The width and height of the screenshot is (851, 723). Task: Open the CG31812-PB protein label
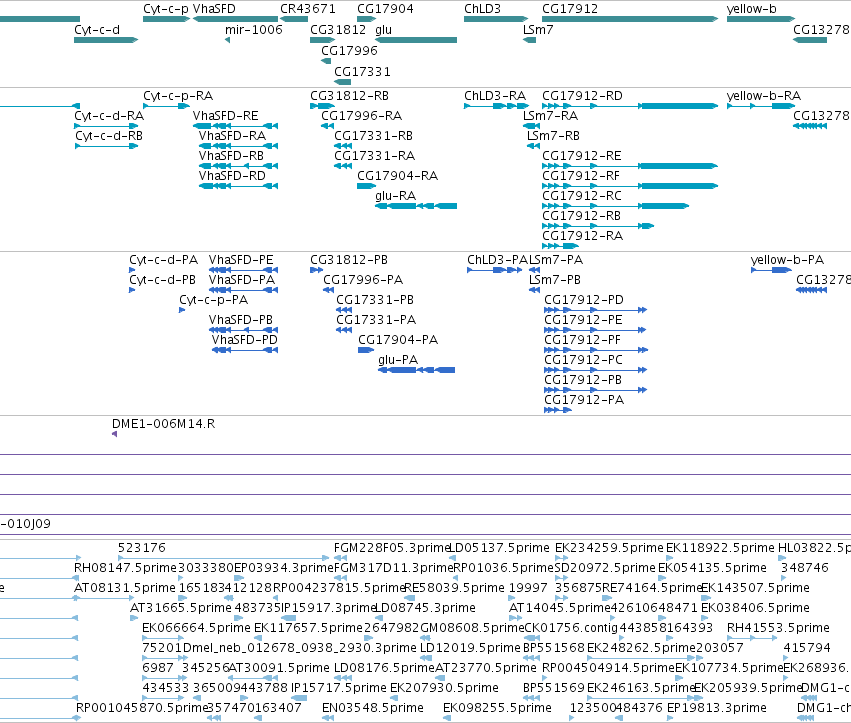[x=349, y=260]
